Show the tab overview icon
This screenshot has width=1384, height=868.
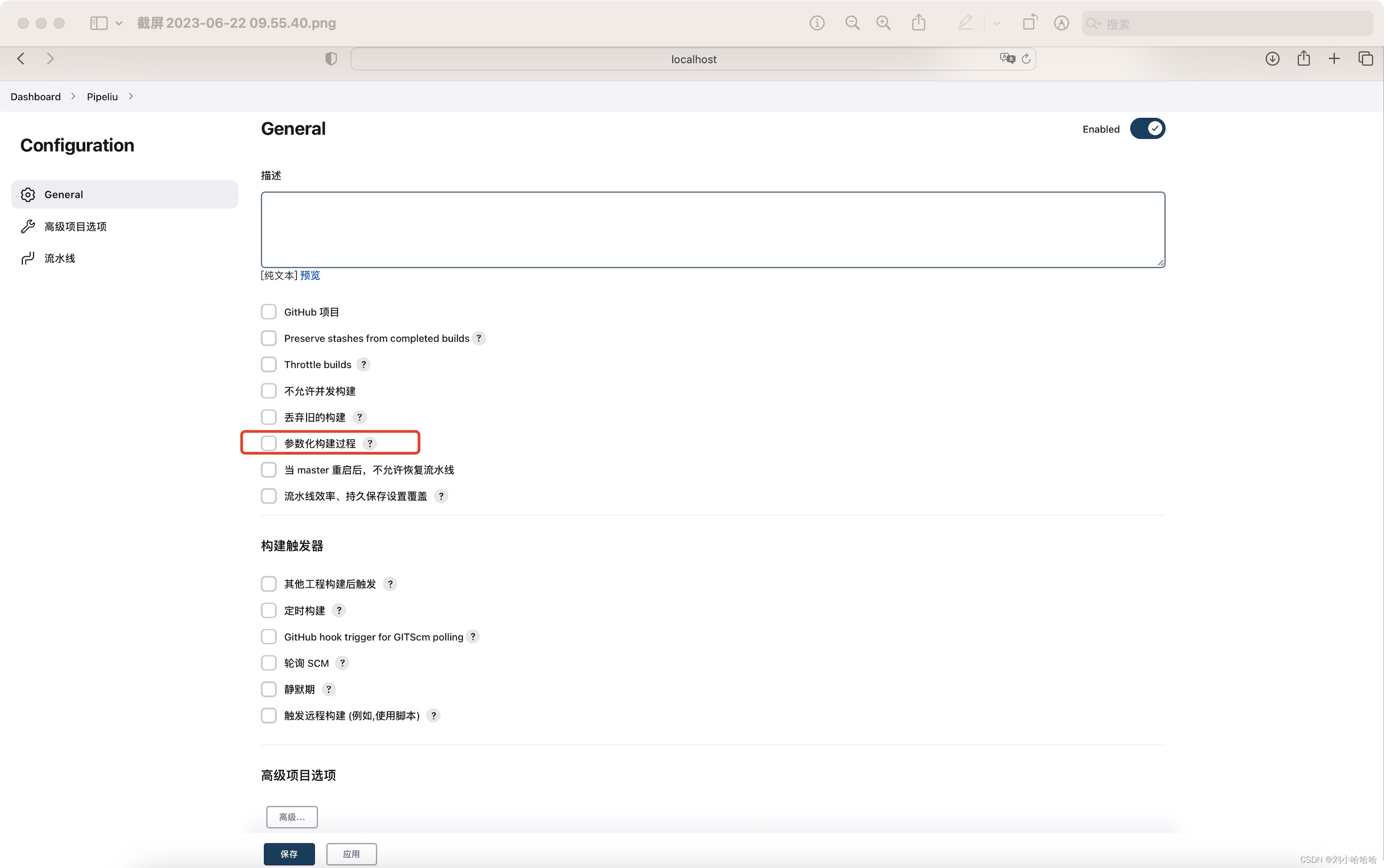[1366, 59]
